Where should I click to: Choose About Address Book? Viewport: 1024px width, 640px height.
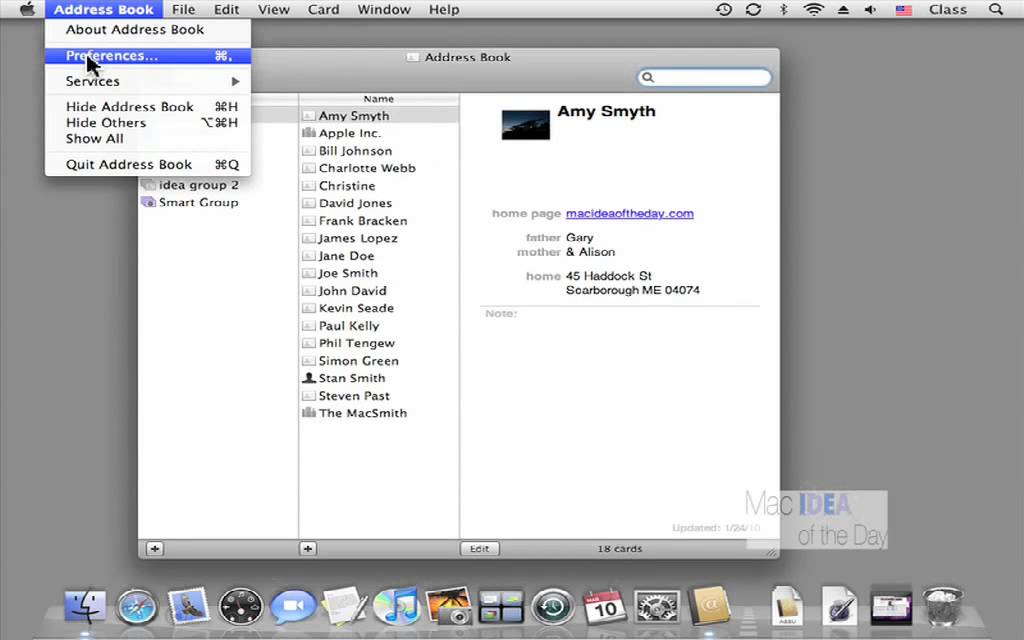tap(148, 29)
